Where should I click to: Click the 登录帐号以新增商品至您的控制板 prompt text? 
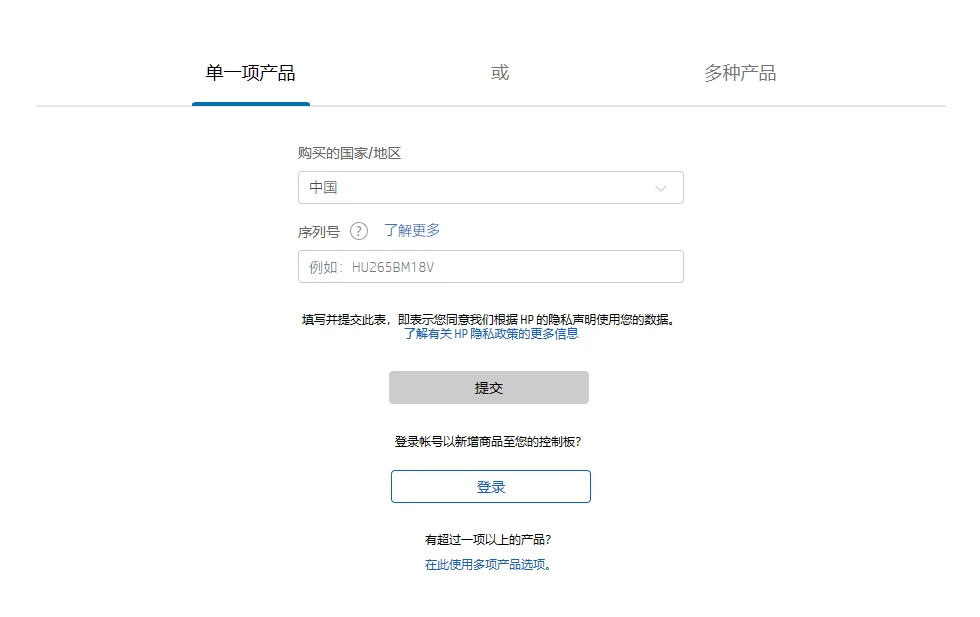488,441
